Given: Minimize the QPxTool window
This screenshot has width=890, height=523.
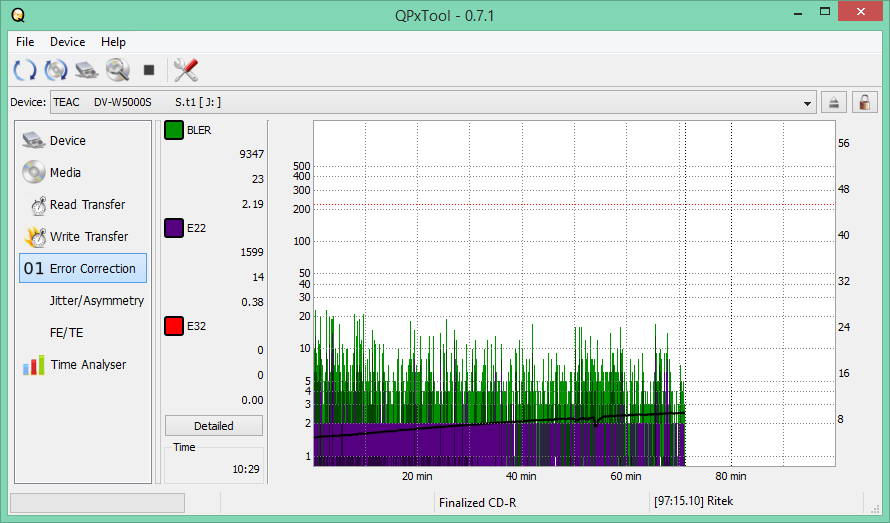Looking at the screenshot, I should (798, 12).
